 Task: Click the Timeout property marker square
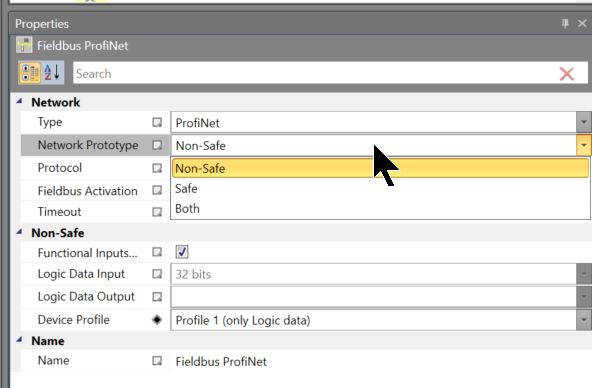[157, 212]
